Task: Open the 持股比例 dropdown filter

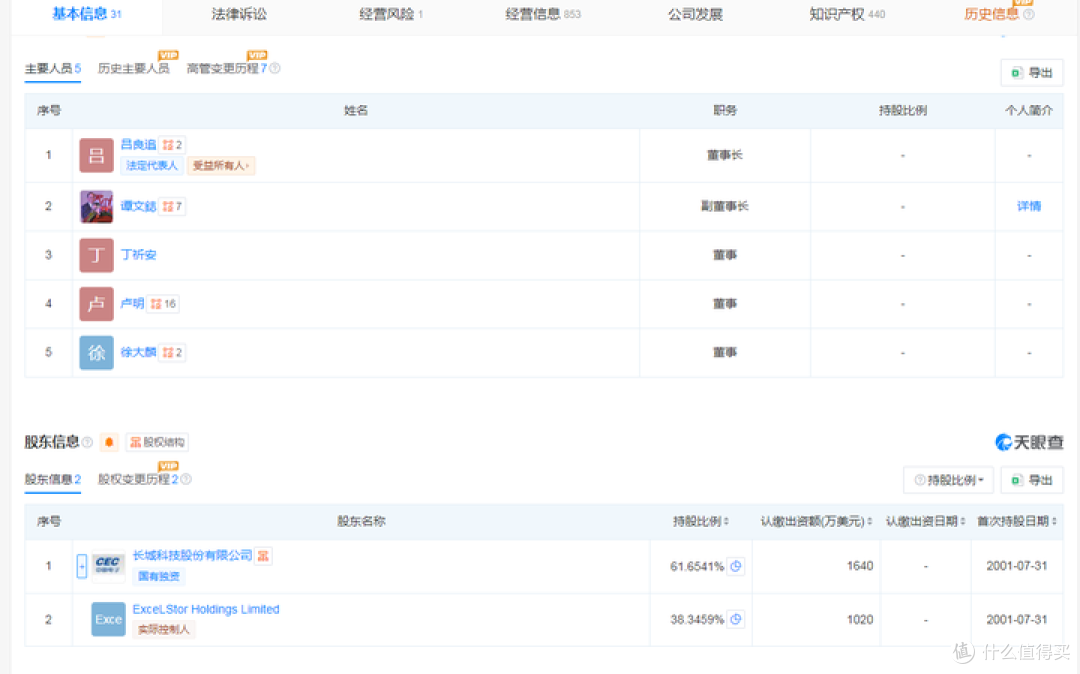Action: (x=948, y=480)
